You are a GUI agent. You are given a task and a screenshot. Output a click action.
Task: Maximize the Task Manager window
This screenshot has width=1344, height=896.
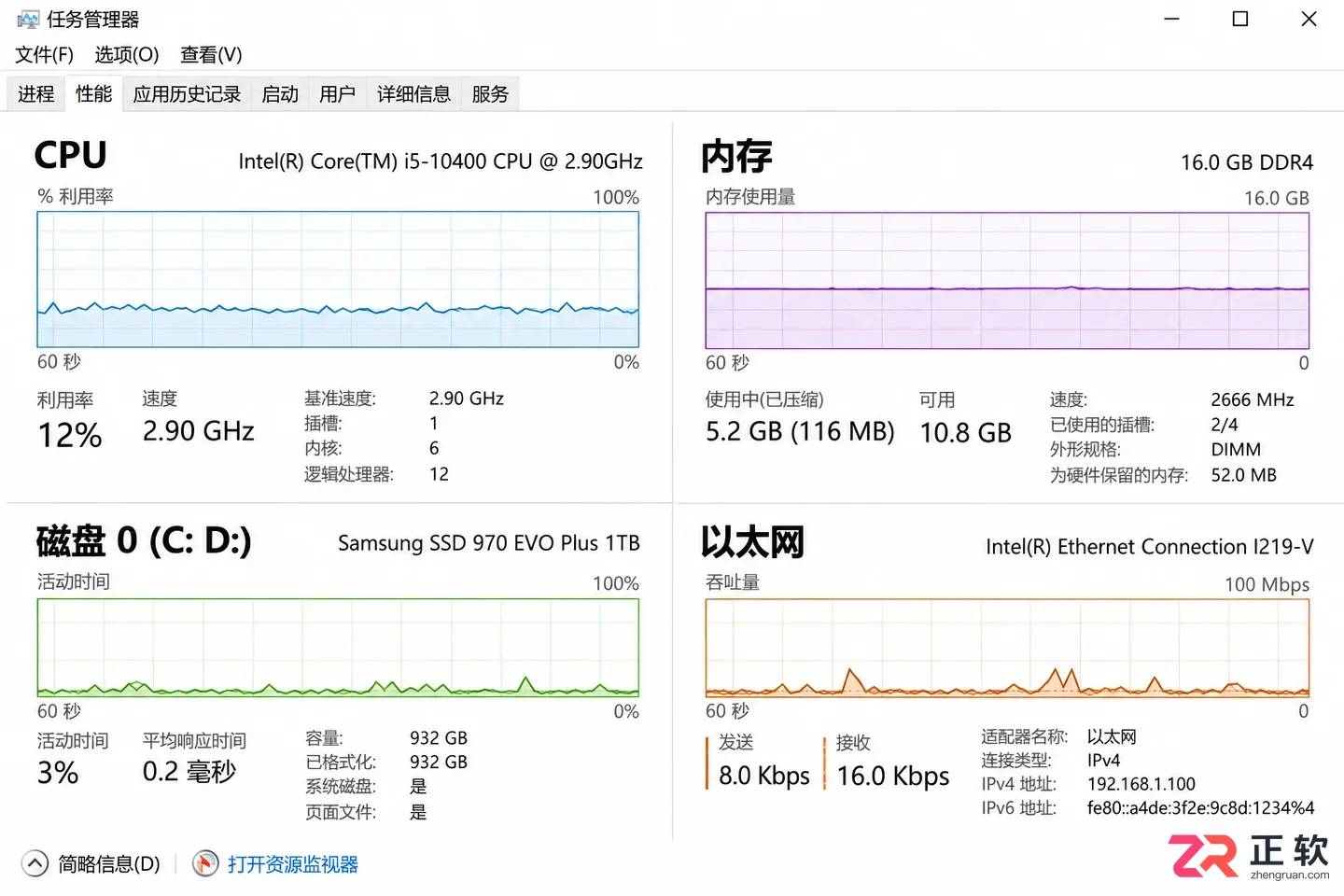[1240, 19]
